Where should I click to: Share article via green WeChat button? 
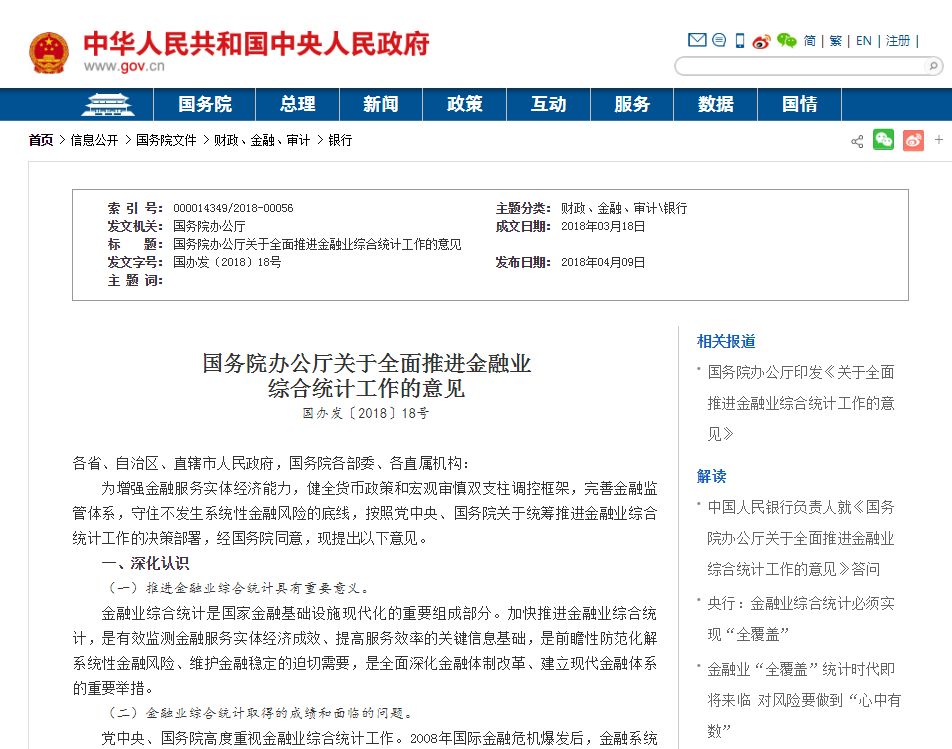coord(883,140)
